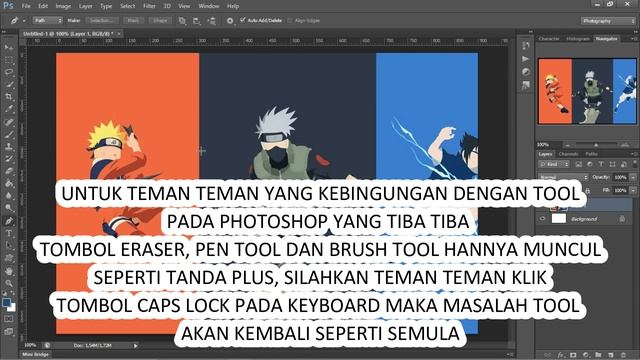Select the Horizontal Type tool
Viewport: 640px width, 360px height.
(9, 233)
